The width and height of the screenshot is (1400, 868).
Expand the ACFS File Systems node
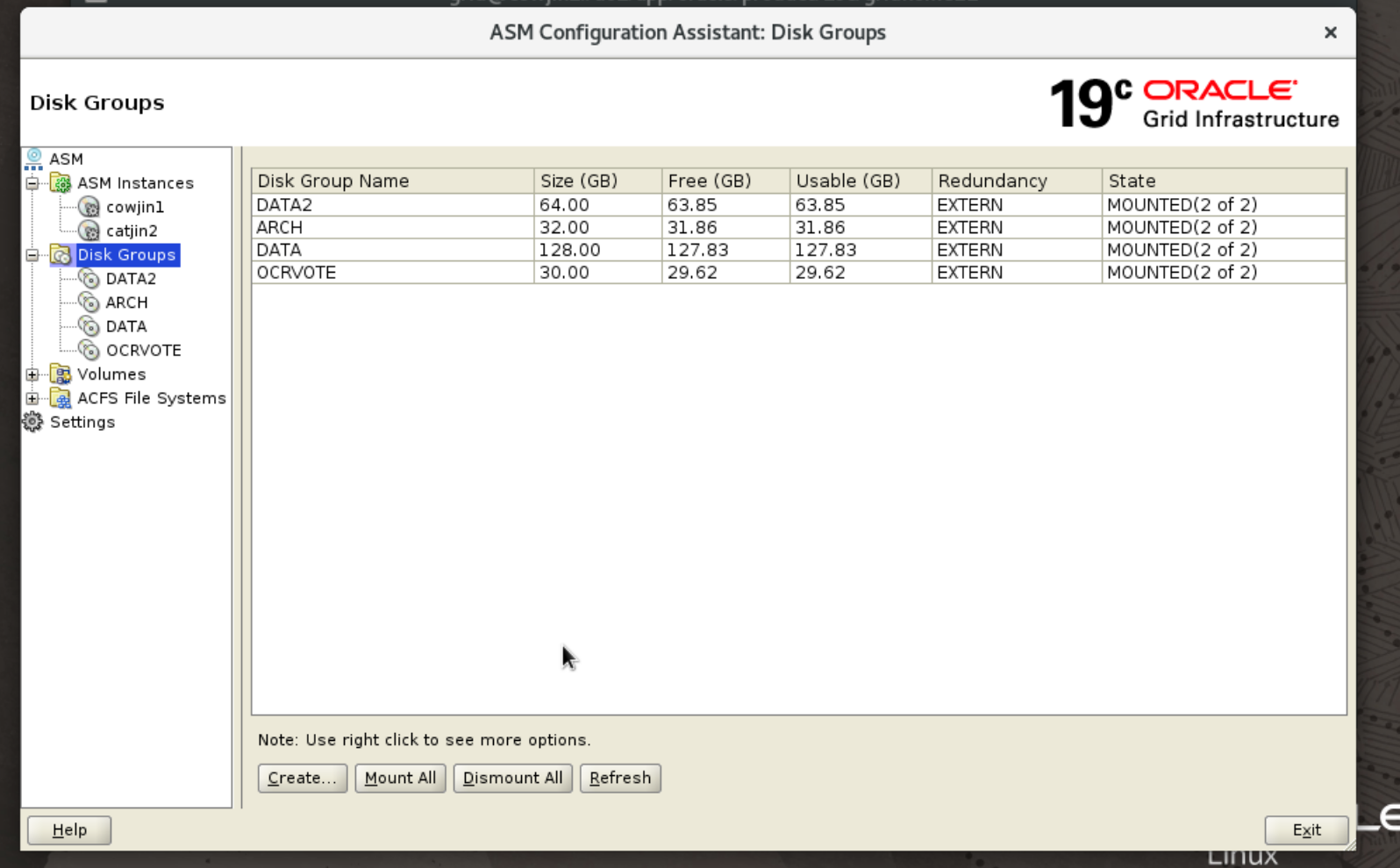pos(32,398)
